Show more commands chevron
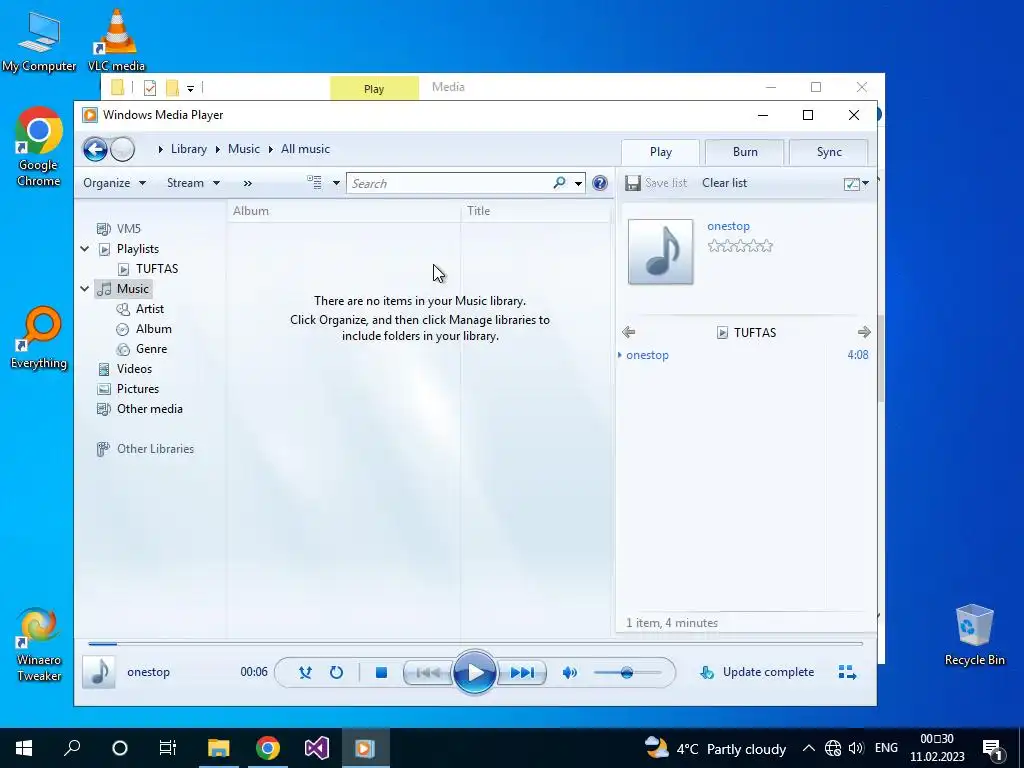Screen dimensions: 1024x768 pos(248,184)
